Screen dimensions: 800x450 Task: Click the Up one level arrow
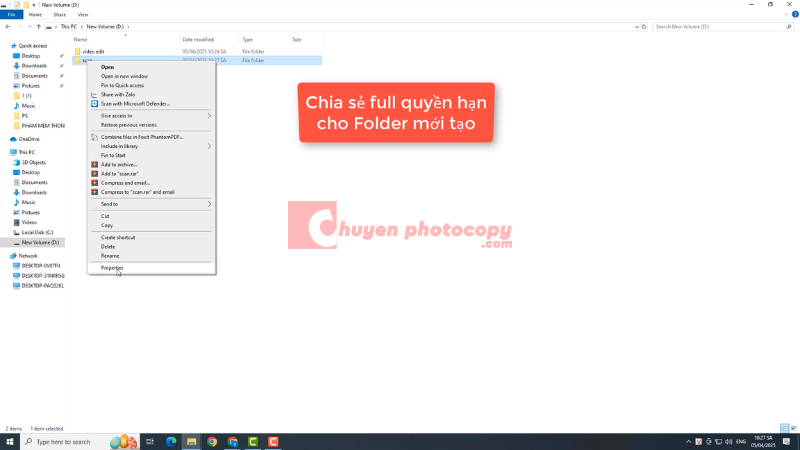click(39, 27)
